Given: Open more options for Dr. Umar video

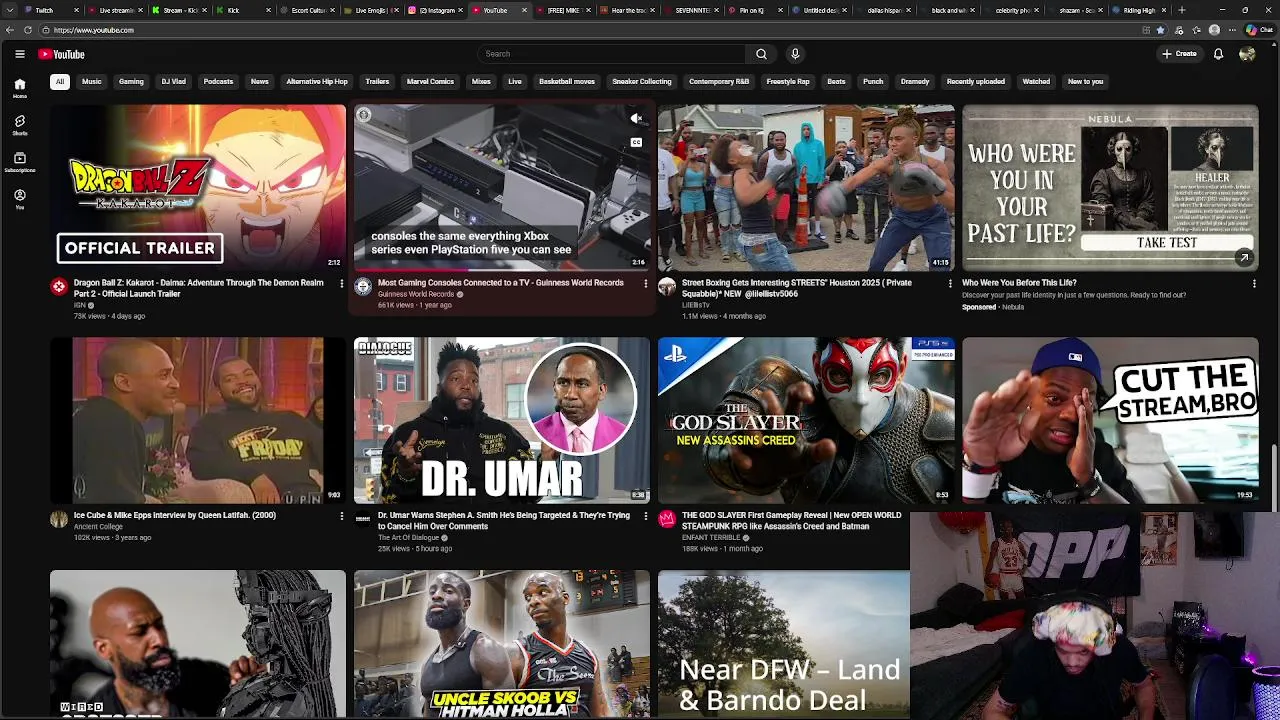Looking at the screenshot, I should pyautogui.click(x=645, y=516).
